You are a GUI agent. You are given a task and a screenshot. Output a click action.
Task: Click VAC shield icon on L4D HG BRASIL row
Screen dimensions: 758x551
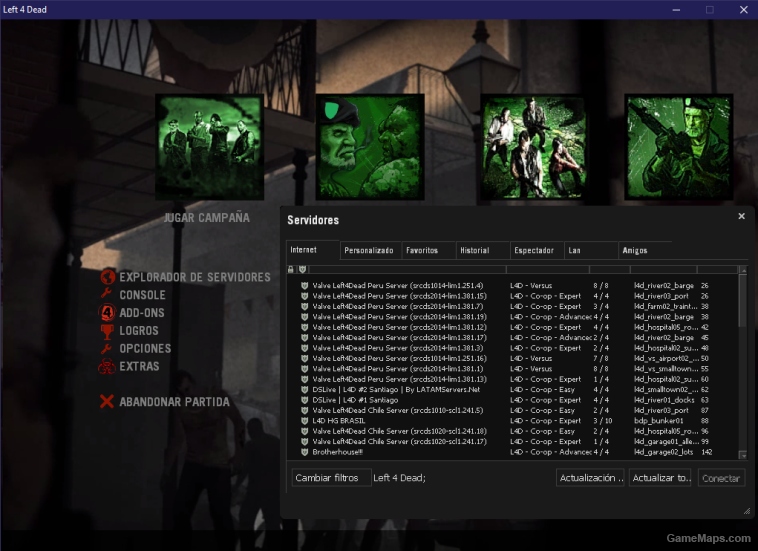tap(305, 420)
